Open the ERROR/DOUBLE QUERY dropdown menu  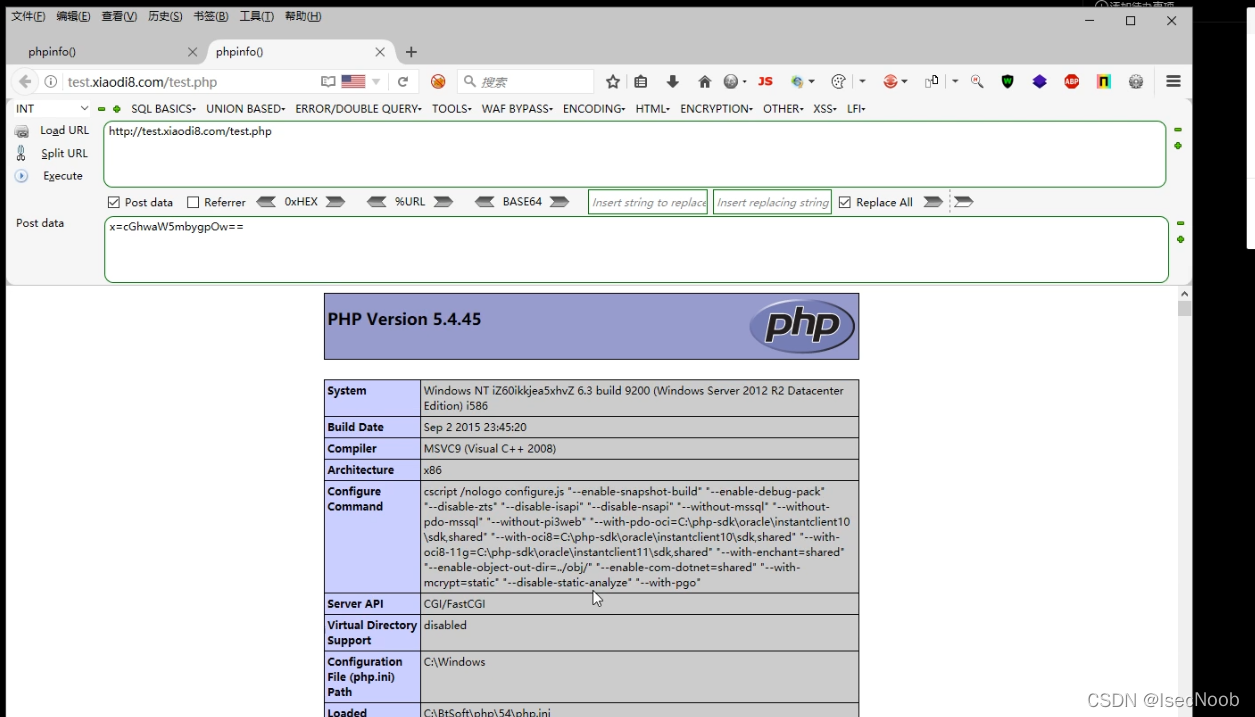(x=359, y=108)
